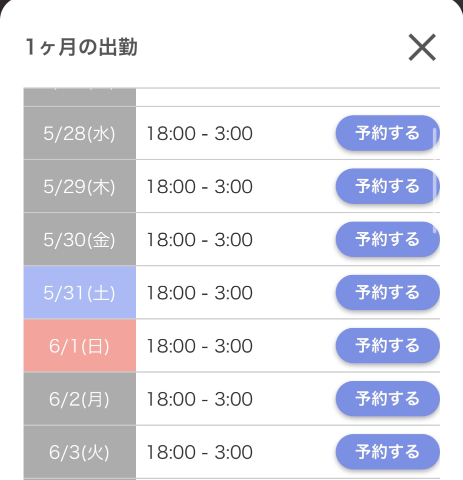Select the 6/3(火) date cell

(x=80, y=452)
